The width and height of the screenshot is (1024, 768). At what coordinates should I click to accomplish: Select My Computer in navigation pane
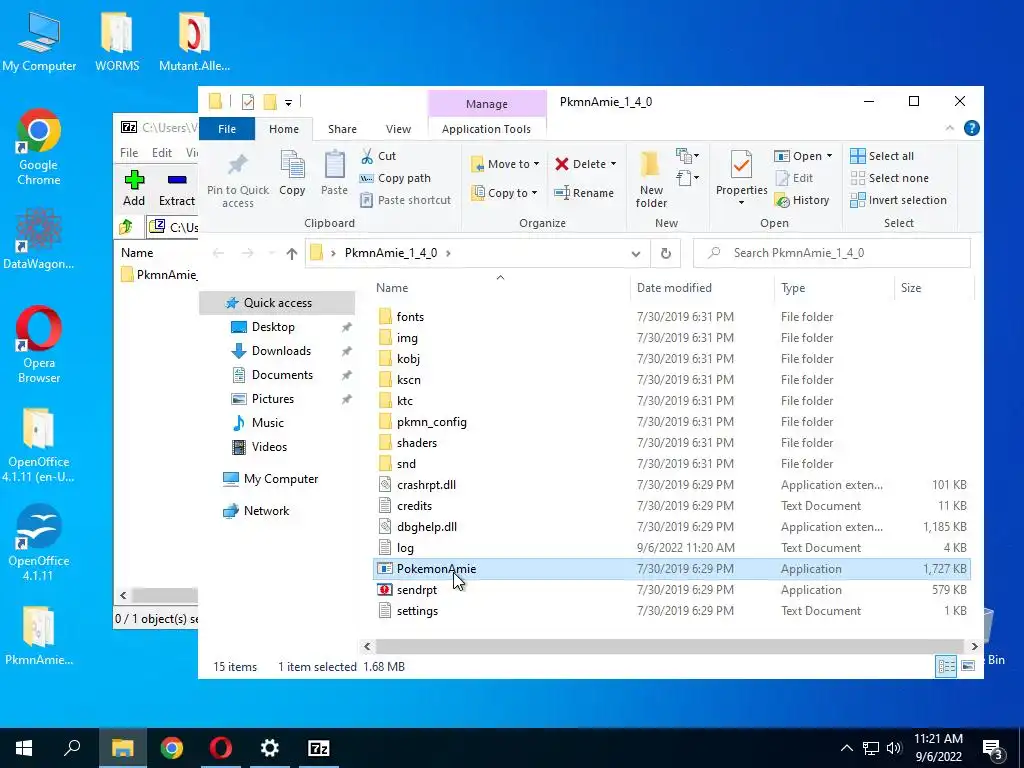[x=281, y=479]
